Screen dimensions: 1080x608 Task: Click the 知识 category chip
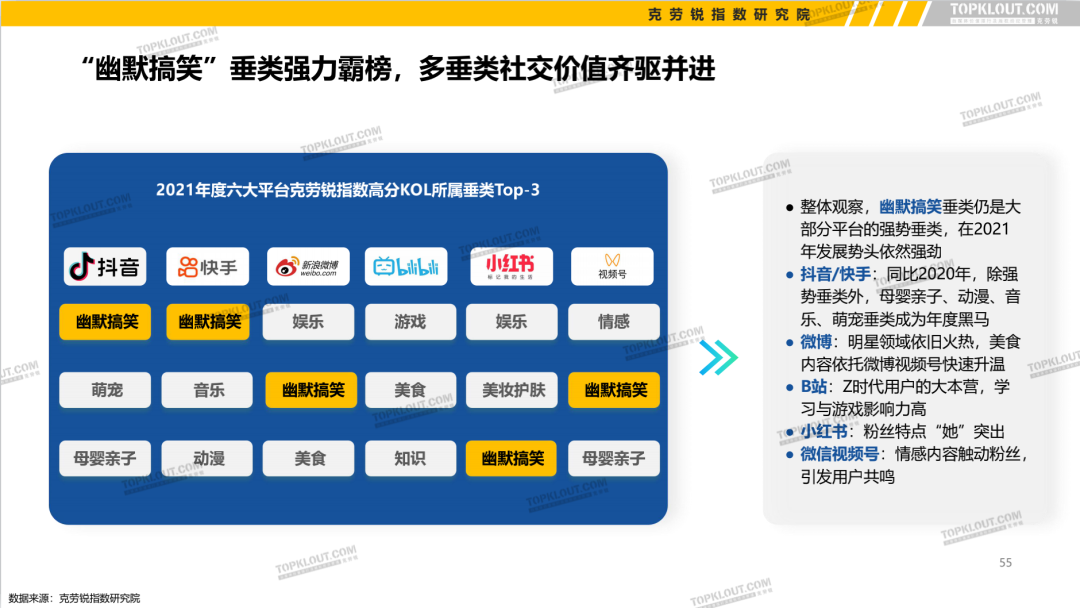pyautogui.click(x=410, y=459)
